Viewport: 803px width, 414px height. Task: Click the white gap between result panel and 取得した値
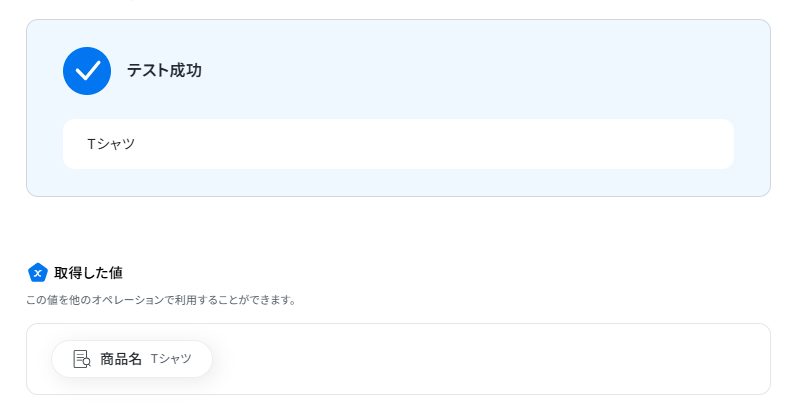[x=400, y=228]
